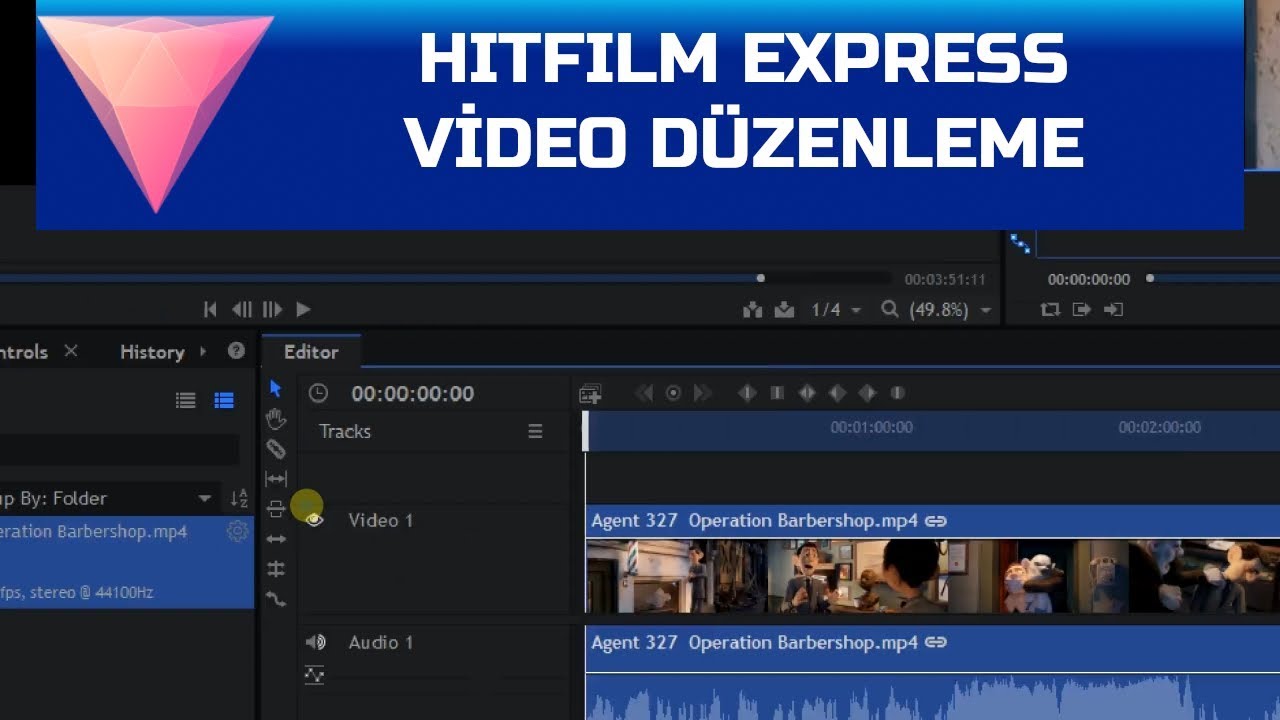Viewport: 1280px width, 720px height.
Task: Set the viewer In point
Action: [x=1081, y=310]
